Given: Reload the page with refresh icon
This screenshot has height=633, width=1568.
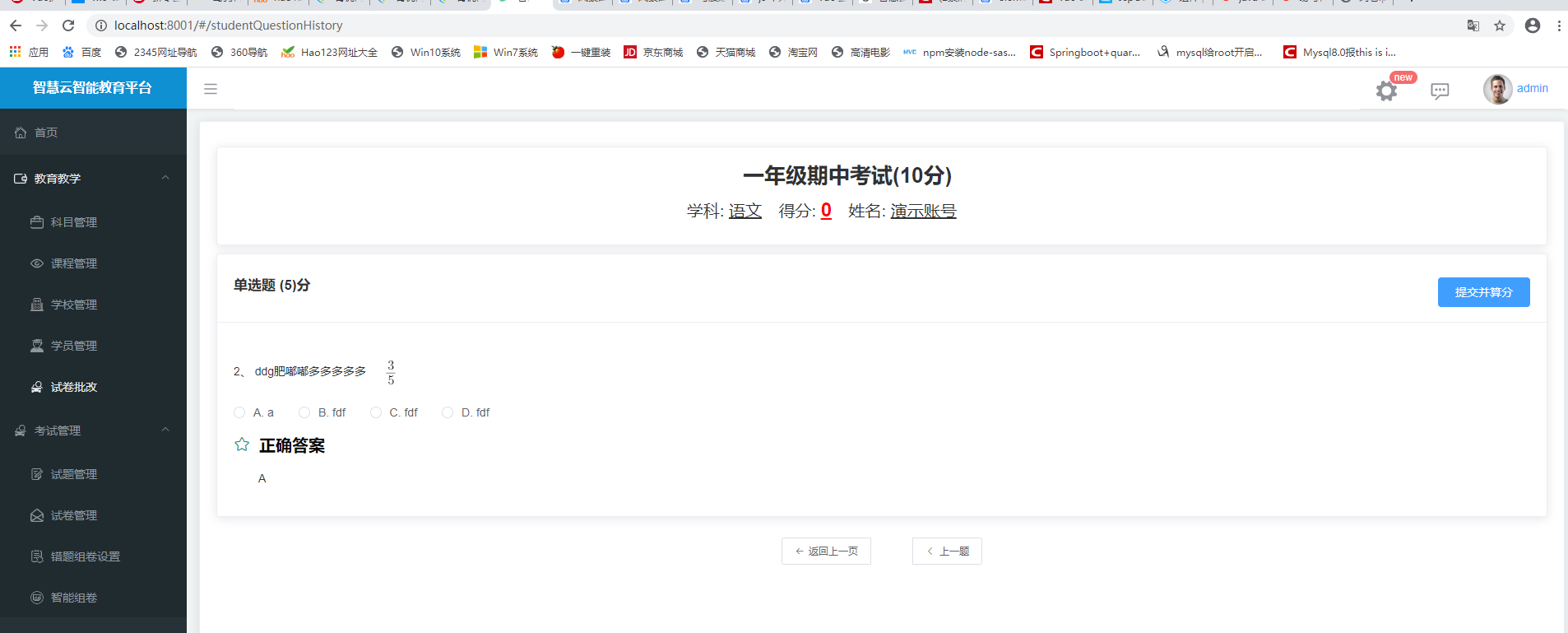Looking at the screenshot, I should tap(68, 26).
